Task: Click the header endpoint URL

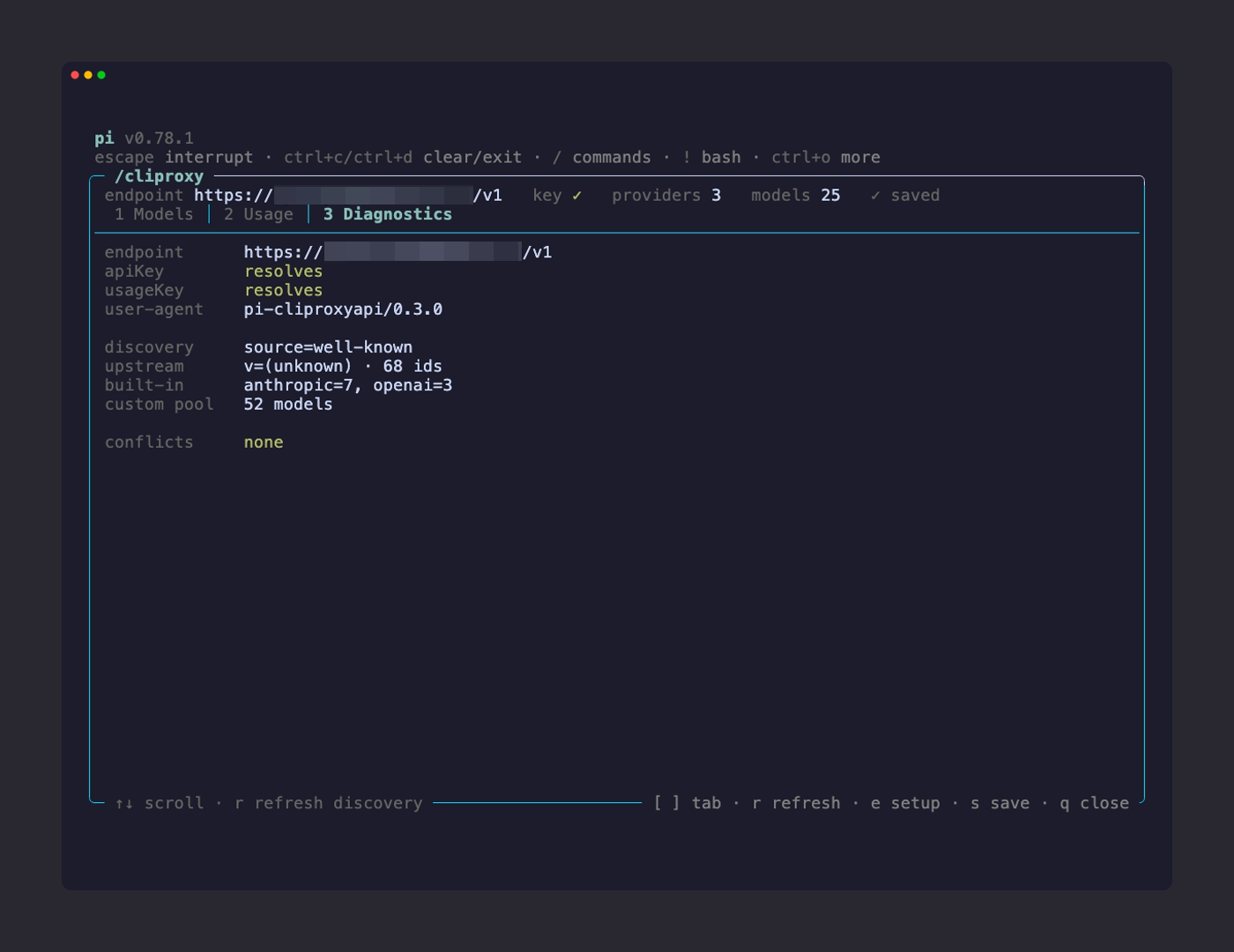Action: pyautogui.click(x=348, y=195)
